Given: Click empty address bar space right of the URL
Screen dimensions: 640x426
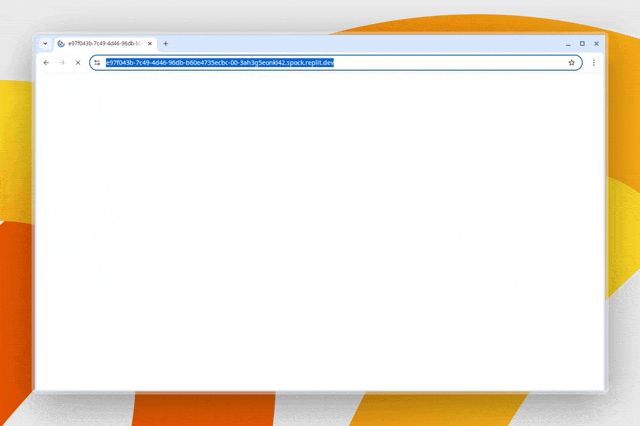Looking at the screenshot, I should (450, 62).
